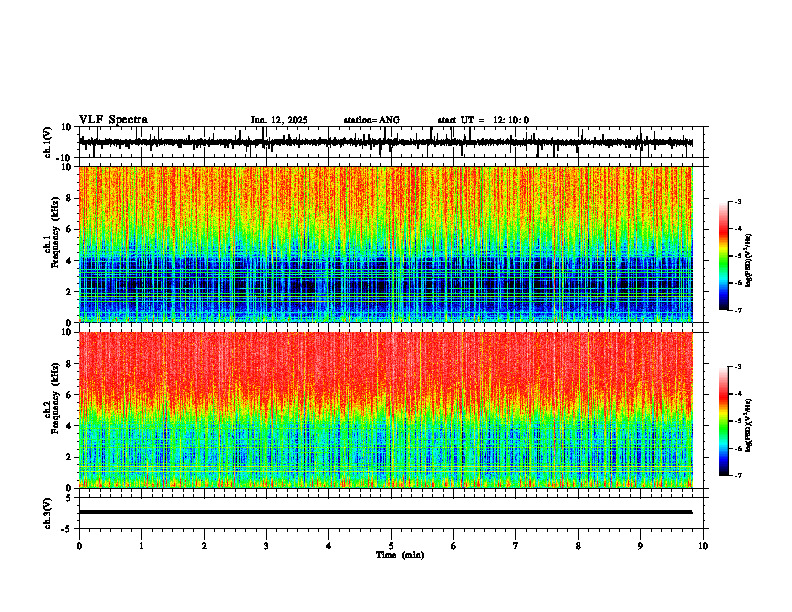Click the 8 kHz tick on ch.2 frequency axis
The height and width of the screenshot is (612, 792).
(69, 364)
